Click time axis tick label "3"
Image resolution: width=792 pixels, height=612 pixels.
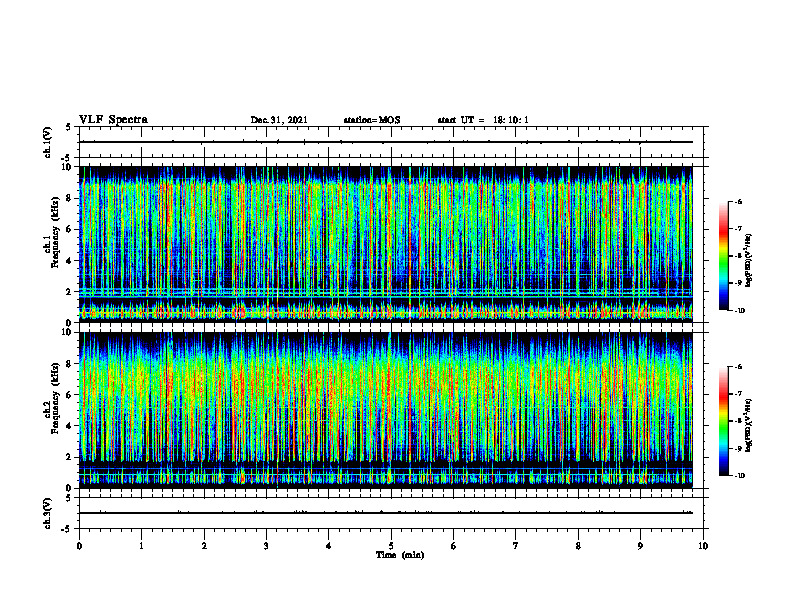pos(266,546)
